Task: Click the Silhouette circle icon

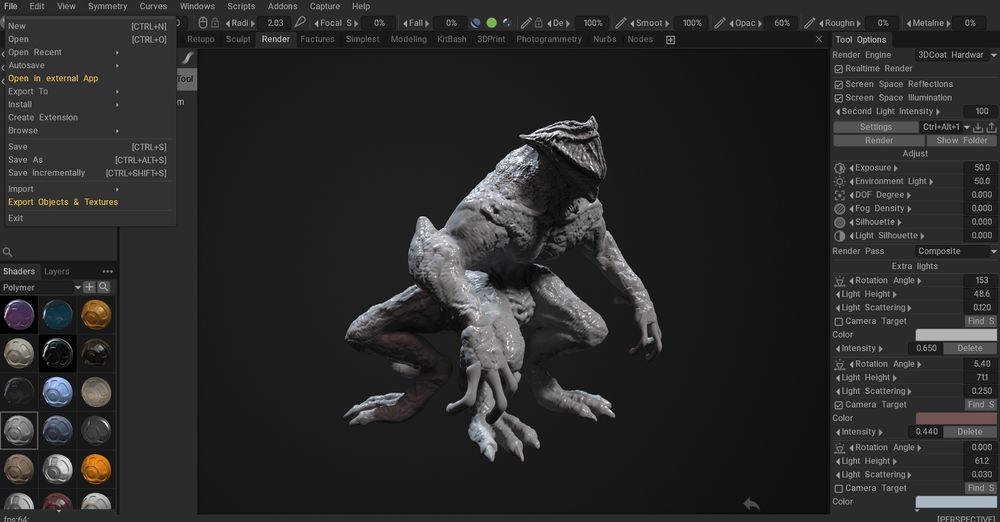Action: (x=839, y=222)
